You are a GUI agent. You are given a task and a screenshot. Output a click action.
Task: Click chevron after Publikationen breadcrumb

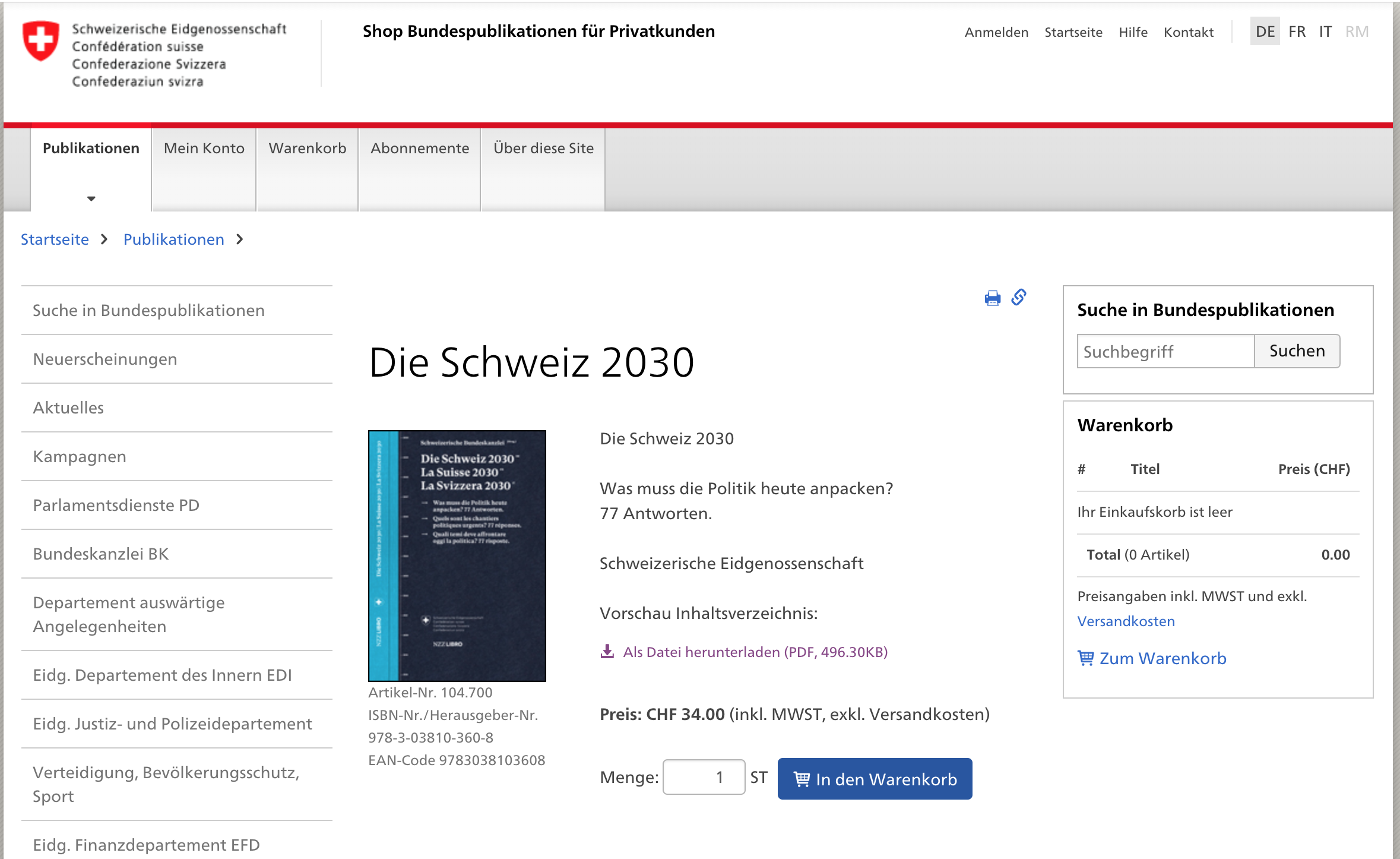coord(240,239)
